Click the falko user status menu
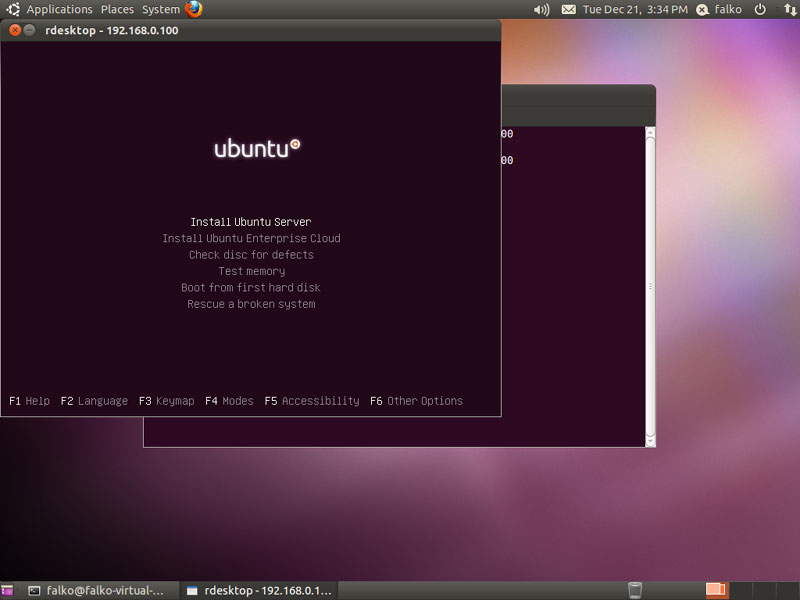The image size is (800, 600). coord(719,10)
